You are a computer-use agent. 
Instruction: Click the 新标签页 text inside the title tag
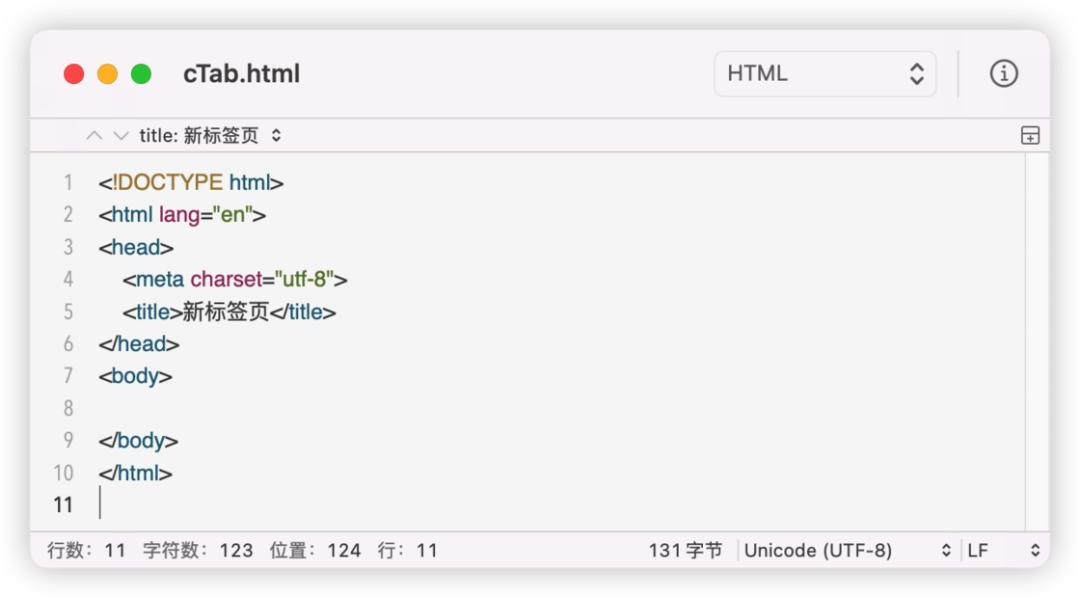[226, 312]
